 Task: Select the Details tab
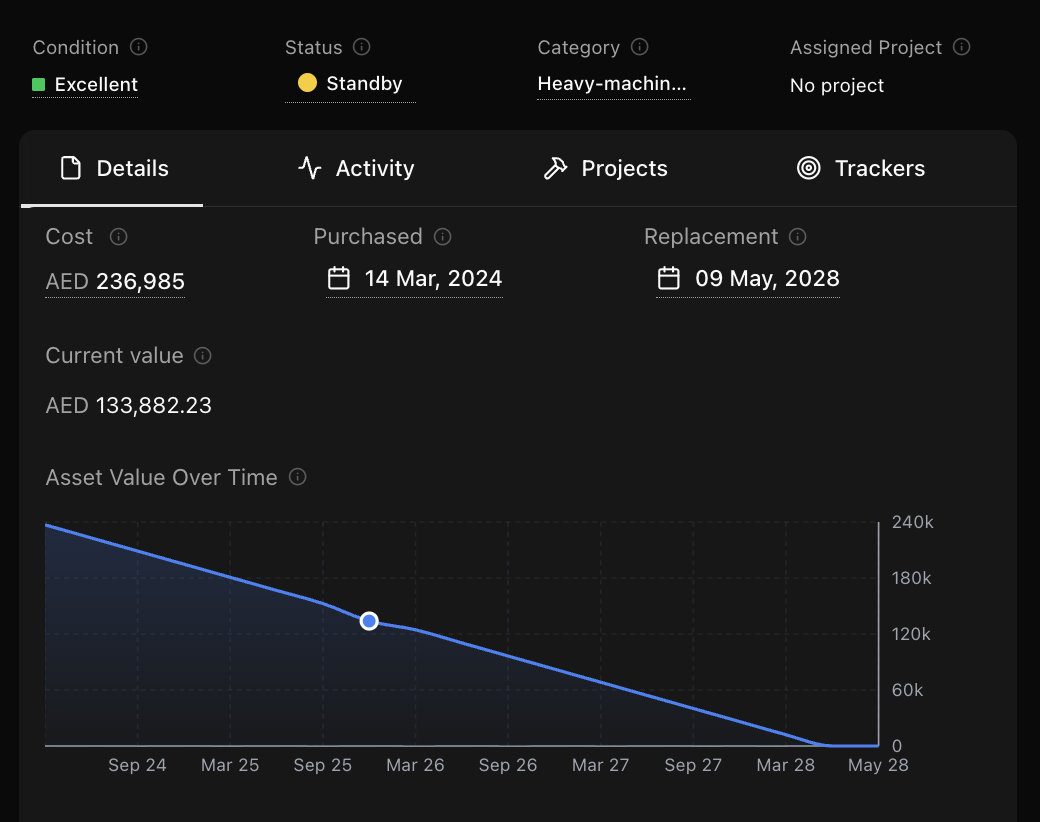[x=113, y=169]
